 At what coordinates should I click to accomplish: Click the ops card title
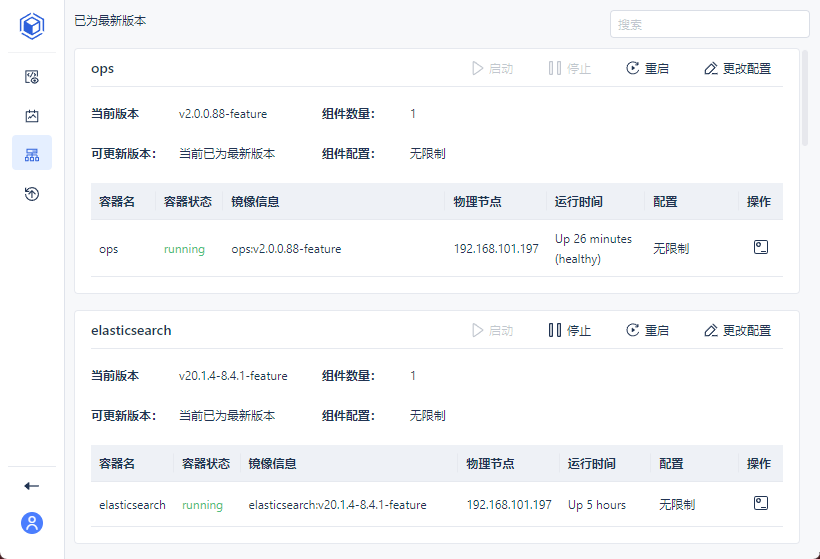(x=102, y=69)
